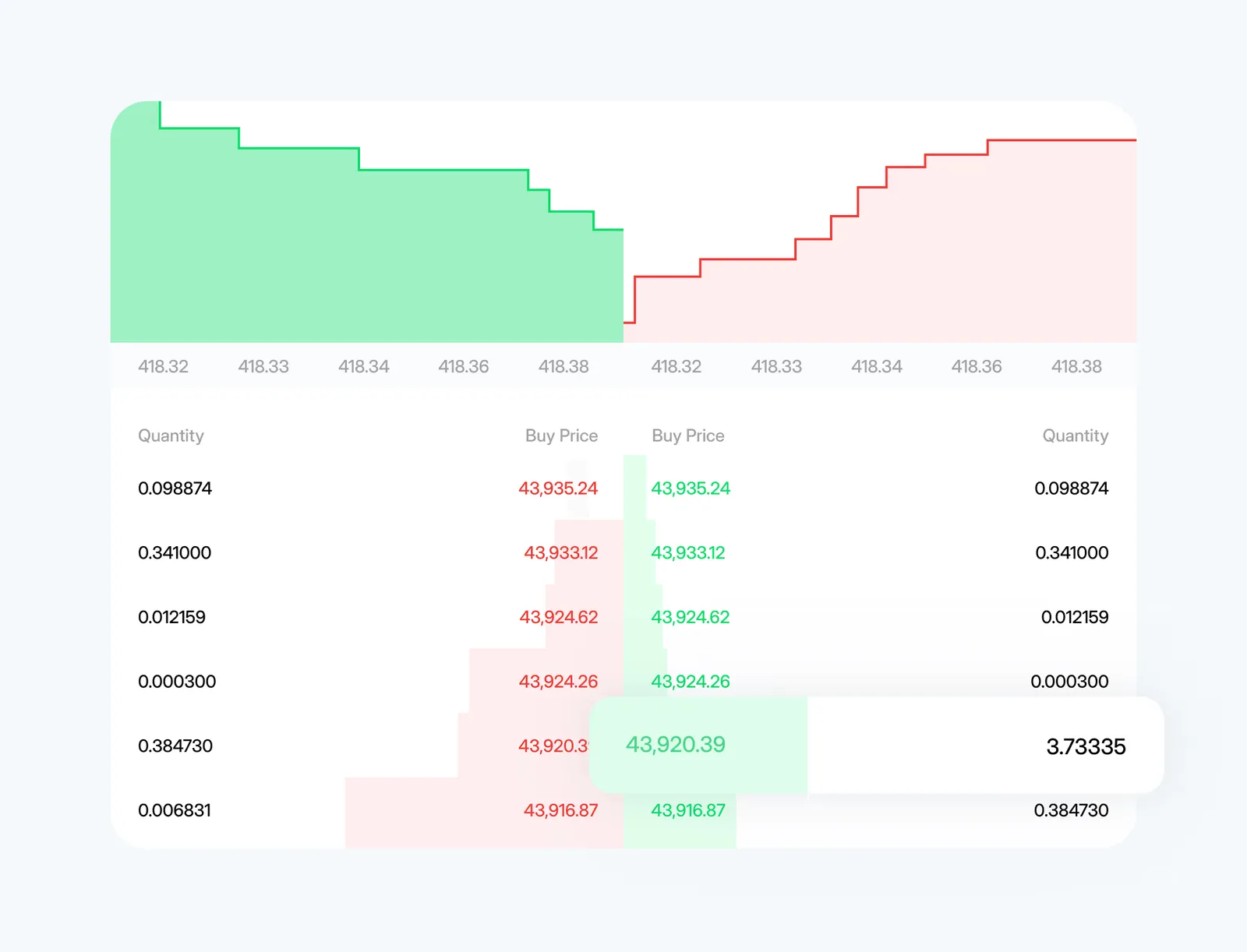This screenshot has width=1247, height=952.
Task: Click quantity 0.012159 beside green 43,924.62
Action: pyautogui.click(x=1075, y=617)
